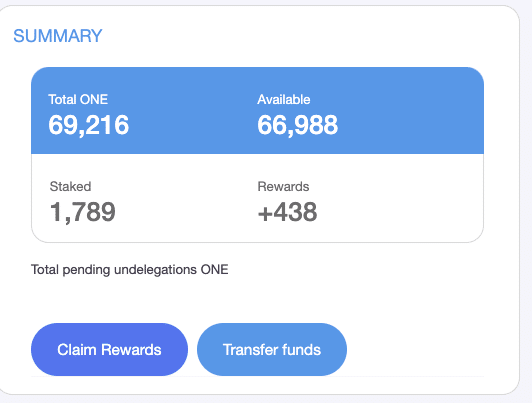Click the divider line below the buttons

point(257,376)
